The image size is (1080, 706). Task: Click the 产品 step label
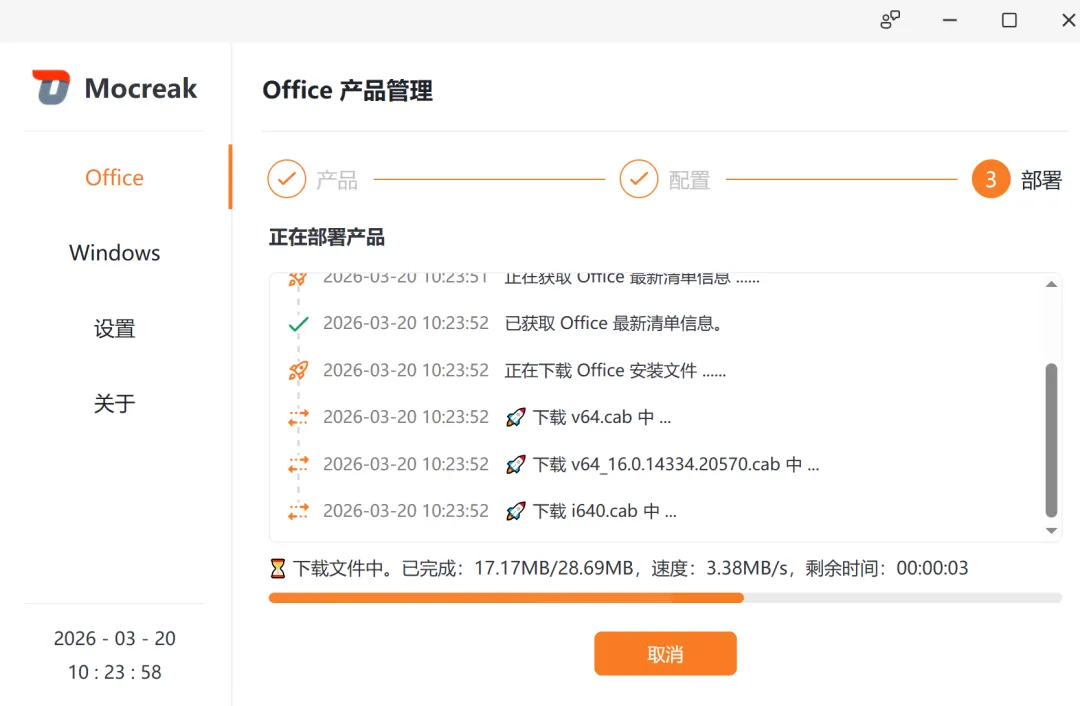click(337, 180)
